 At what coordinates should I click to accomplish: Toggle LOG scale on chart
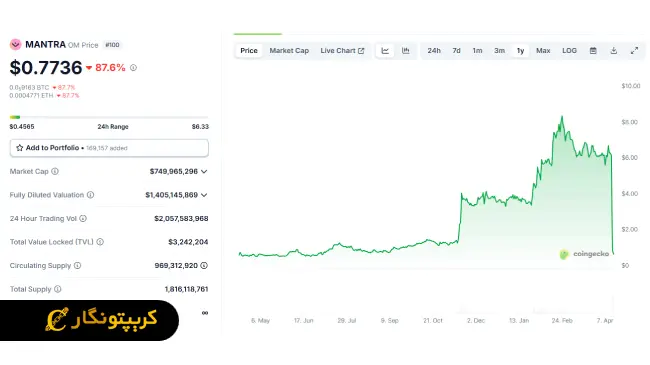[569, 51]
